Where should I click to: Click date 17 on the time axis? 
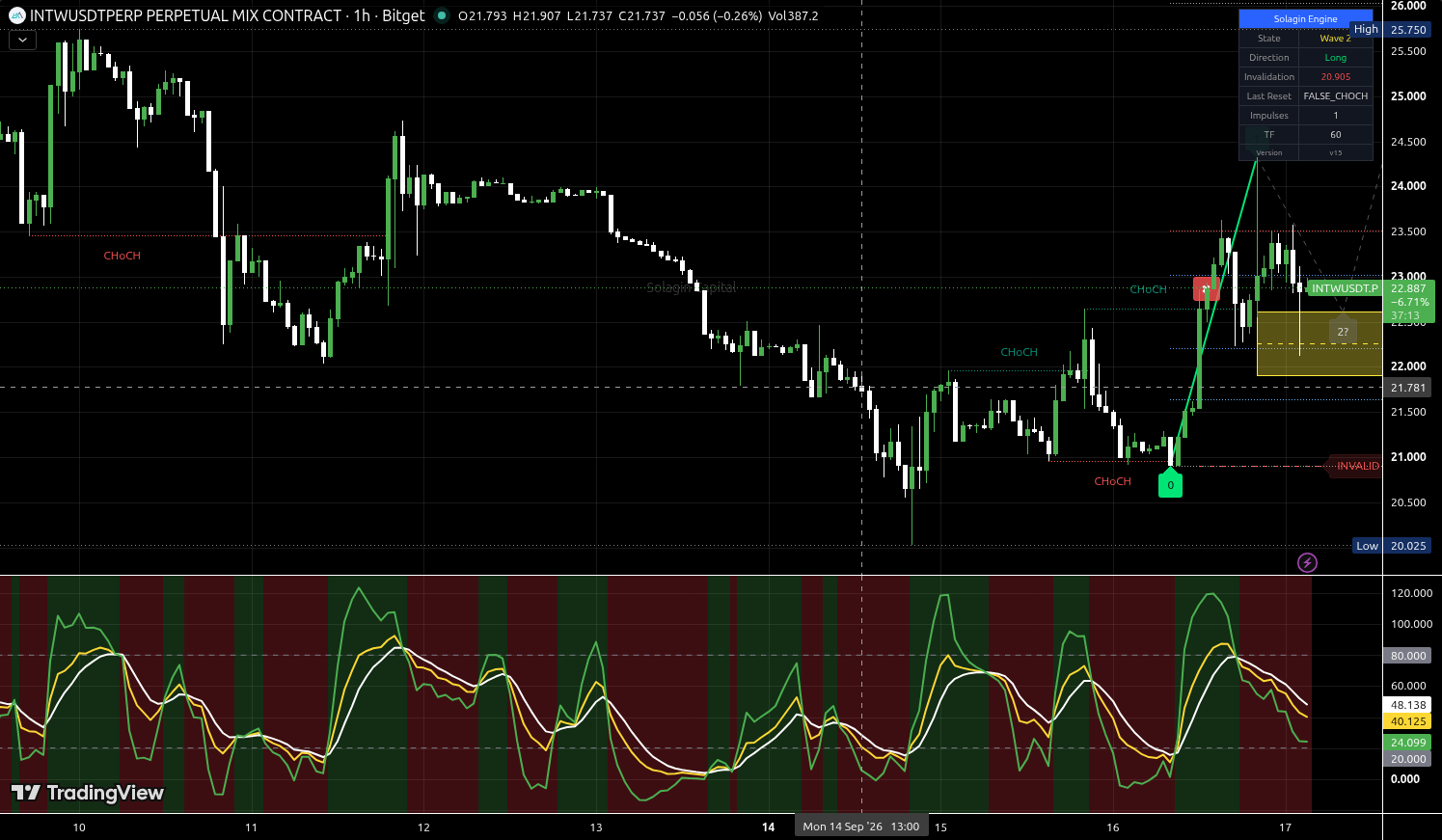pos(1285,827)
